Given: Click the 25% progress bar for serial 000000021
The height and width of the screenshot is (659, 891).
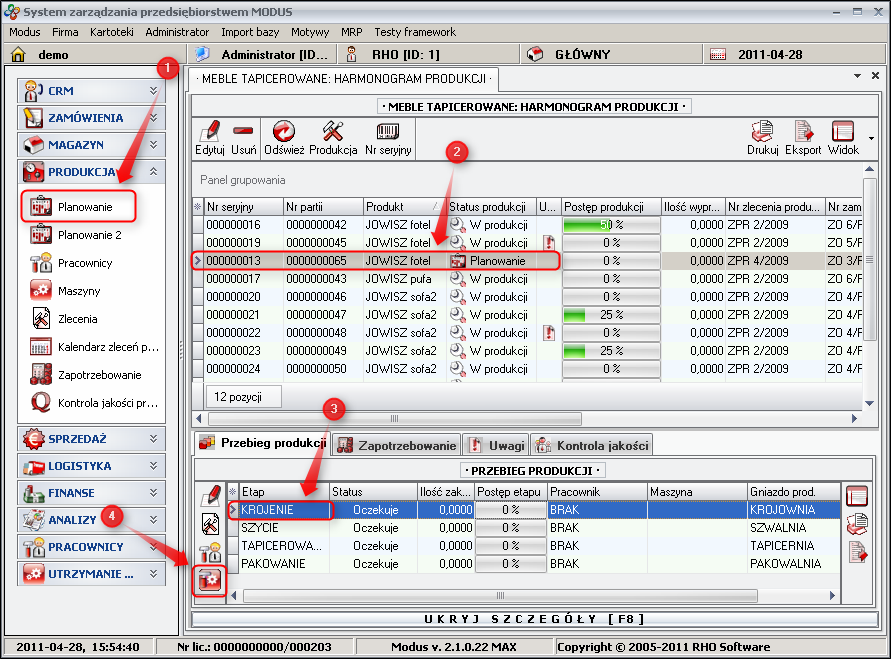Looking at the screenshot, I should pos(610,315).
